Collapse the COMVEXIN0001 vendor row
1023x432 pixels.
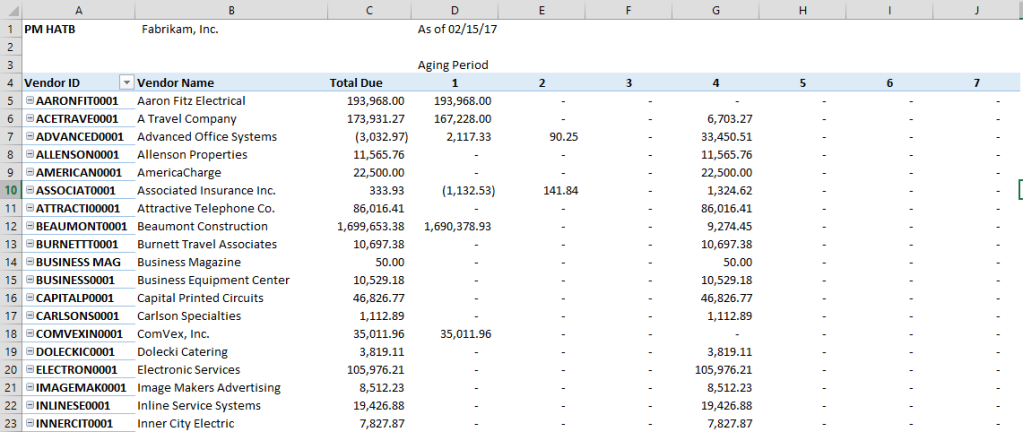[x=29, y=333]
